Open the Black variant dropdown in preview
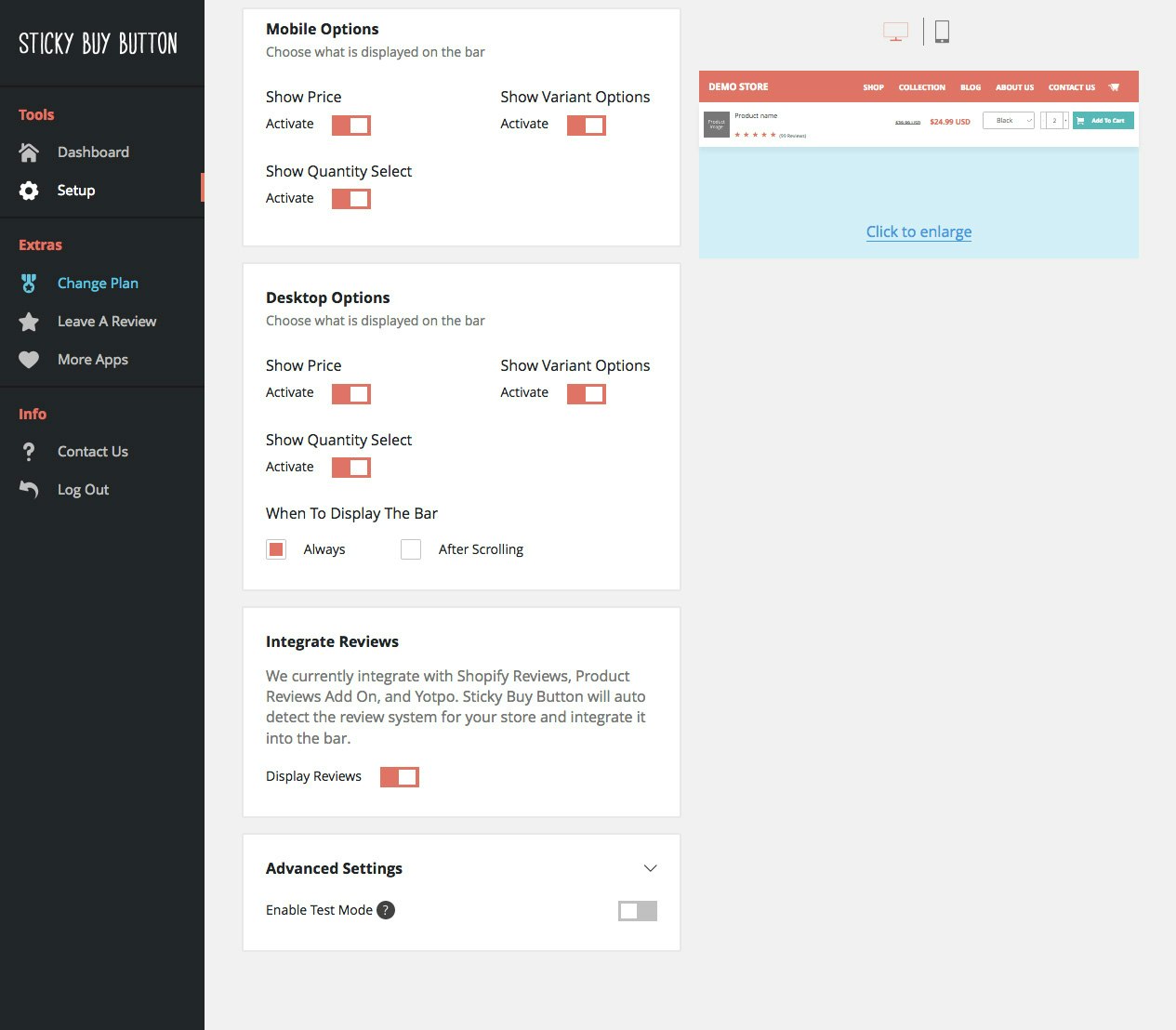 point(1008,120)
